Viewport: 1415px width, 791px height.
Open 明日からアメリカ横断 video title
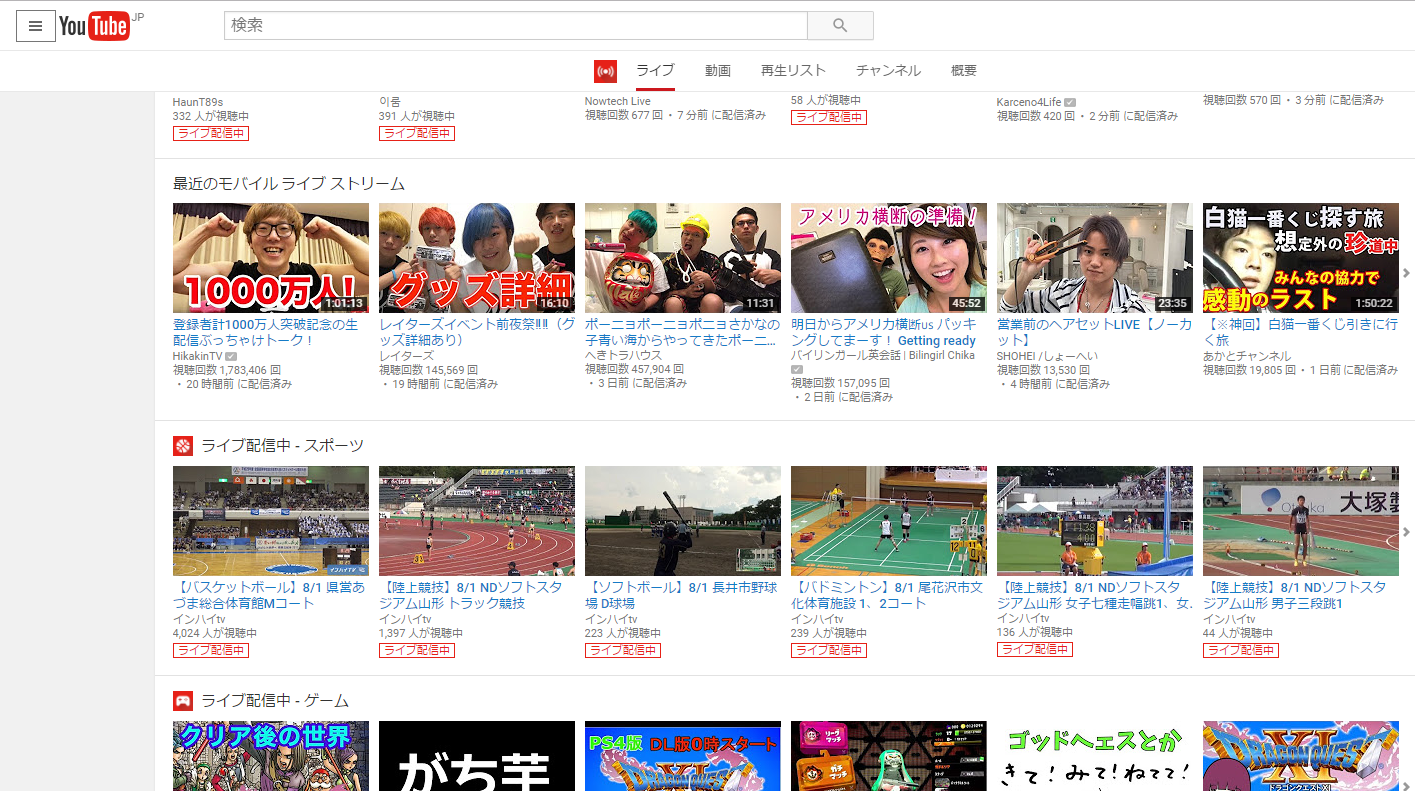click(884, 332)
